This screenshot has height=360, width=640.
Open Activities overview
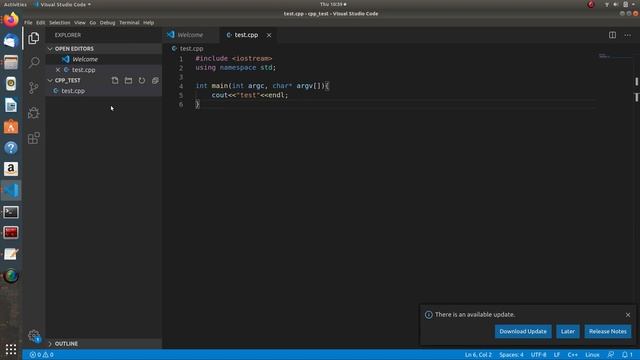point(15,4)
